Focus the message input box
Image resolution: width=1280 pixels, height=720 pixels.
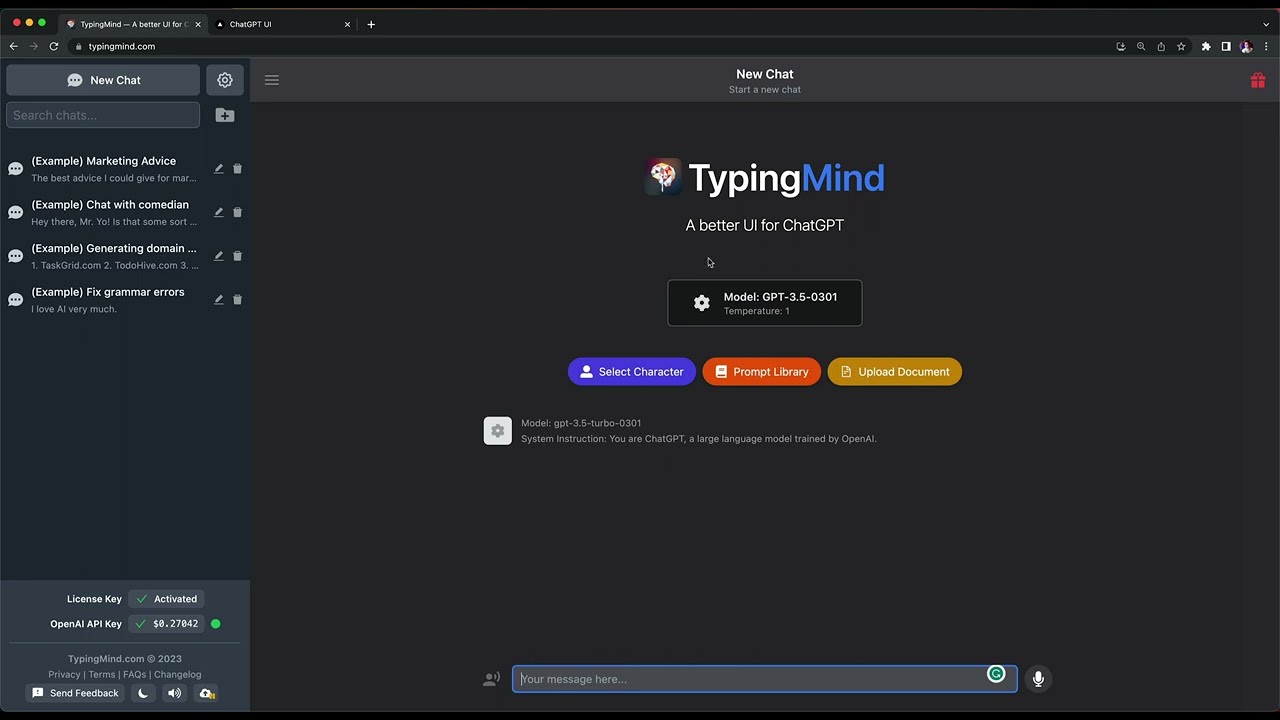765,679
